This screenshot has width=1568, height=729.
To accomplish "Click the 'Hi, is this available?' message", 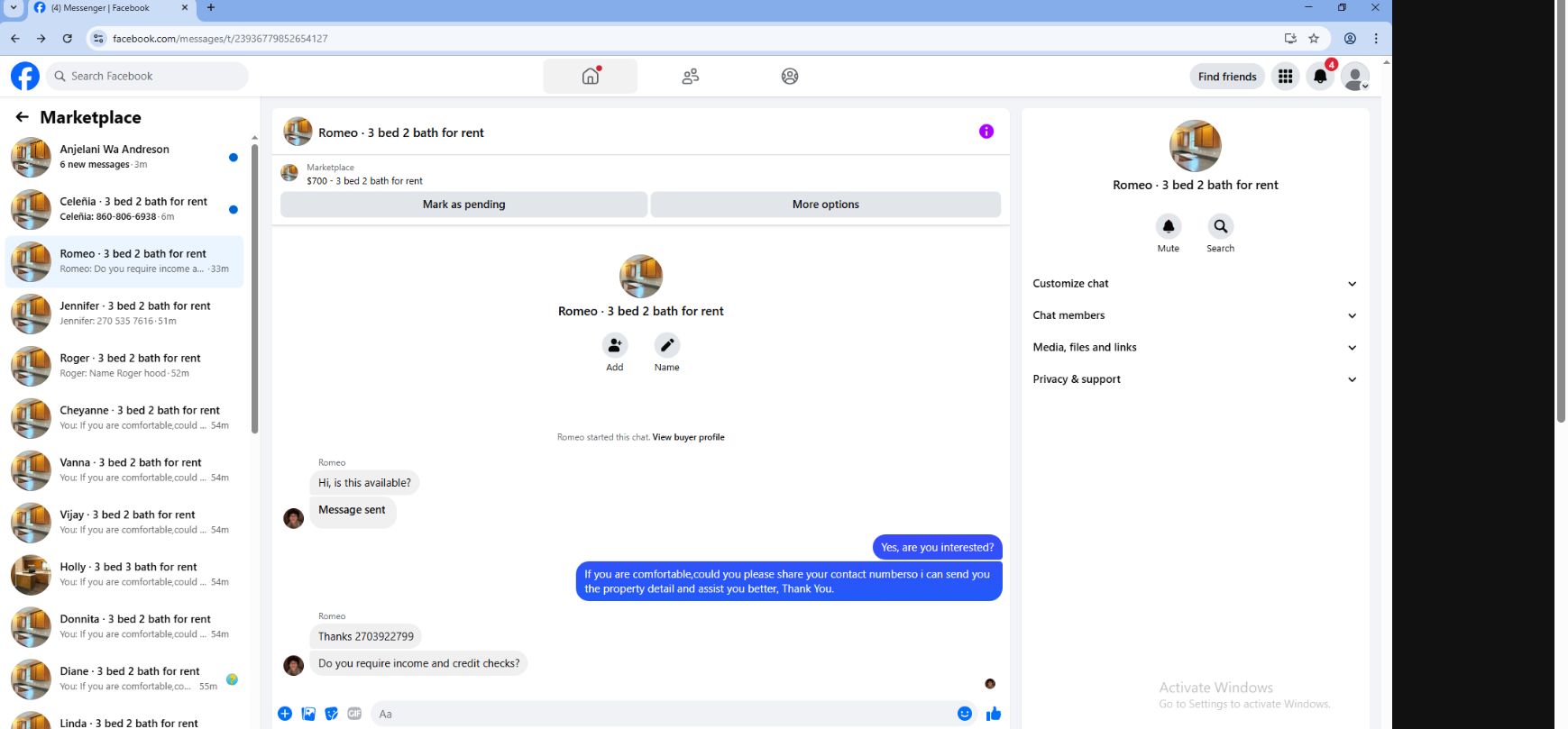I will [x=364, y=483].
